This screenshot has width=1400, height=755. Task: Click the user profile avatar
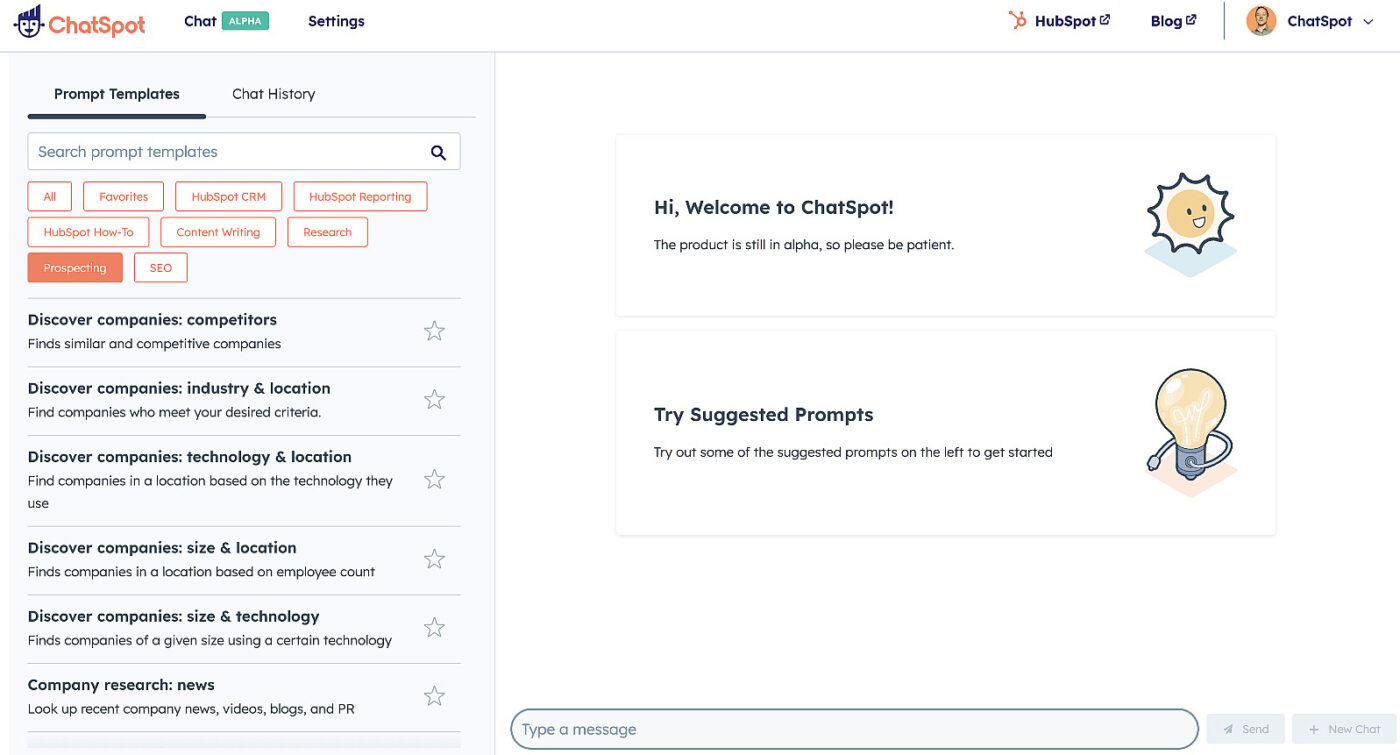[1261, 21]
